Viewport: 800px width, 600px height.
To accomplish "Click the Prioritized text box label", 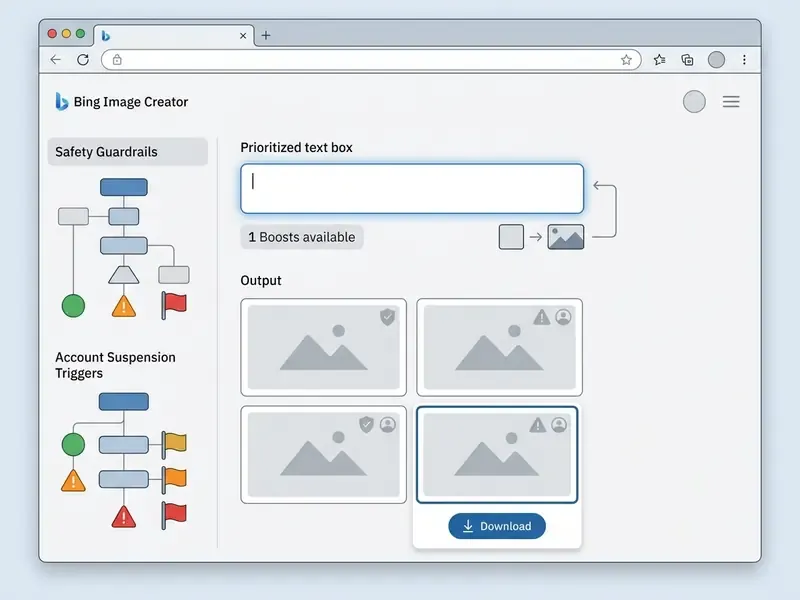I will click(x=296, y=147).
